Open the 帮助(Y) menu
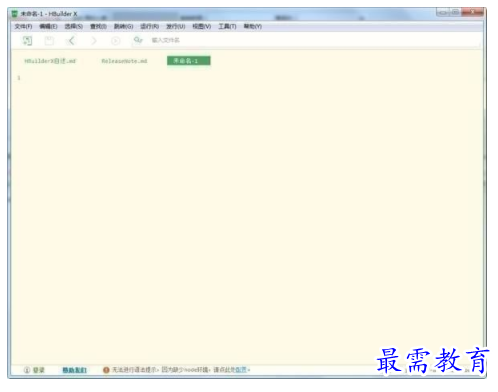The width and height of the screenshot is (498, 392). 253,26
